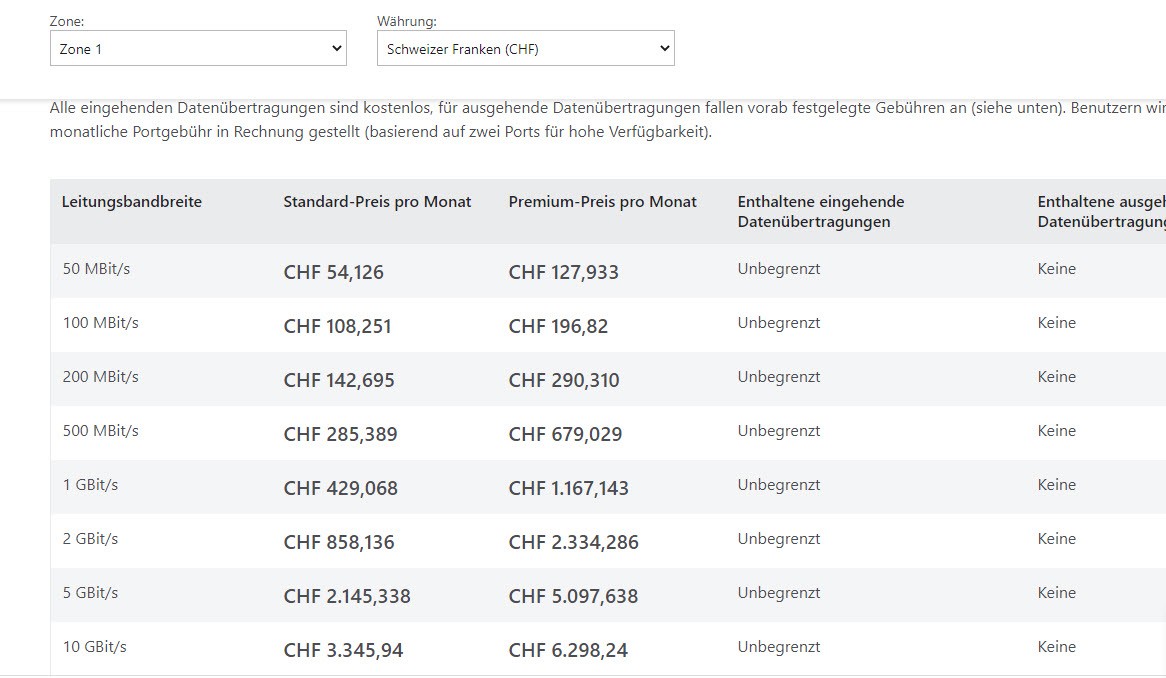Select the 500 MBit/s row label
This screenshot has height=678, width=1166.
[100, 431]
